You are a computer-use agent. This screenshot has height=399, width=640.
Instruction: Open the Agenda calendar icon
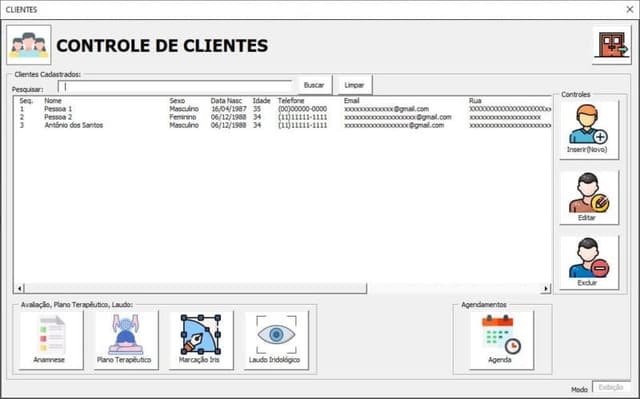point(501,340)
